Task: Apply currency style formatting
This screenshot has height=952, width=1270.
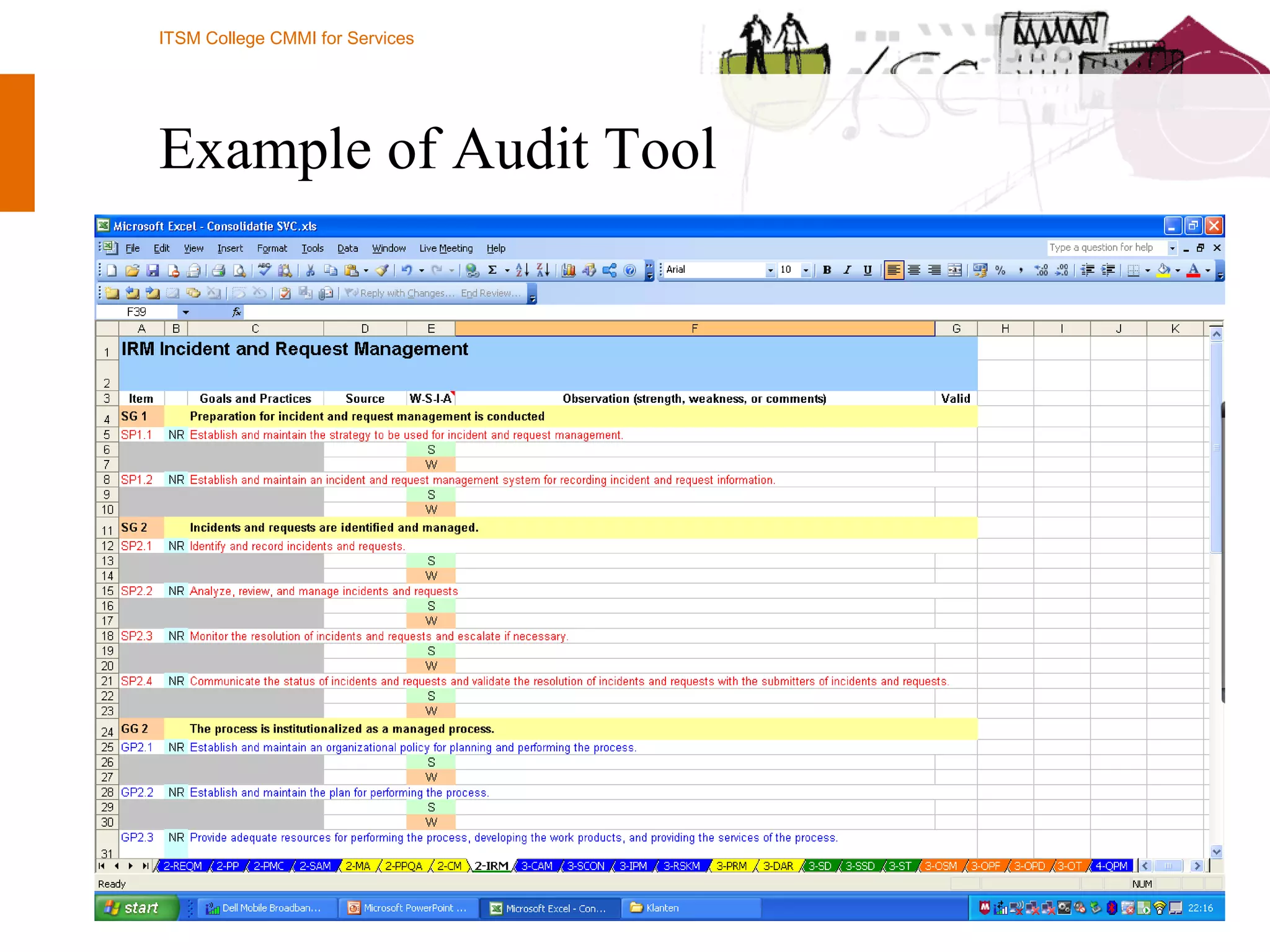Action: click(980, 270)
